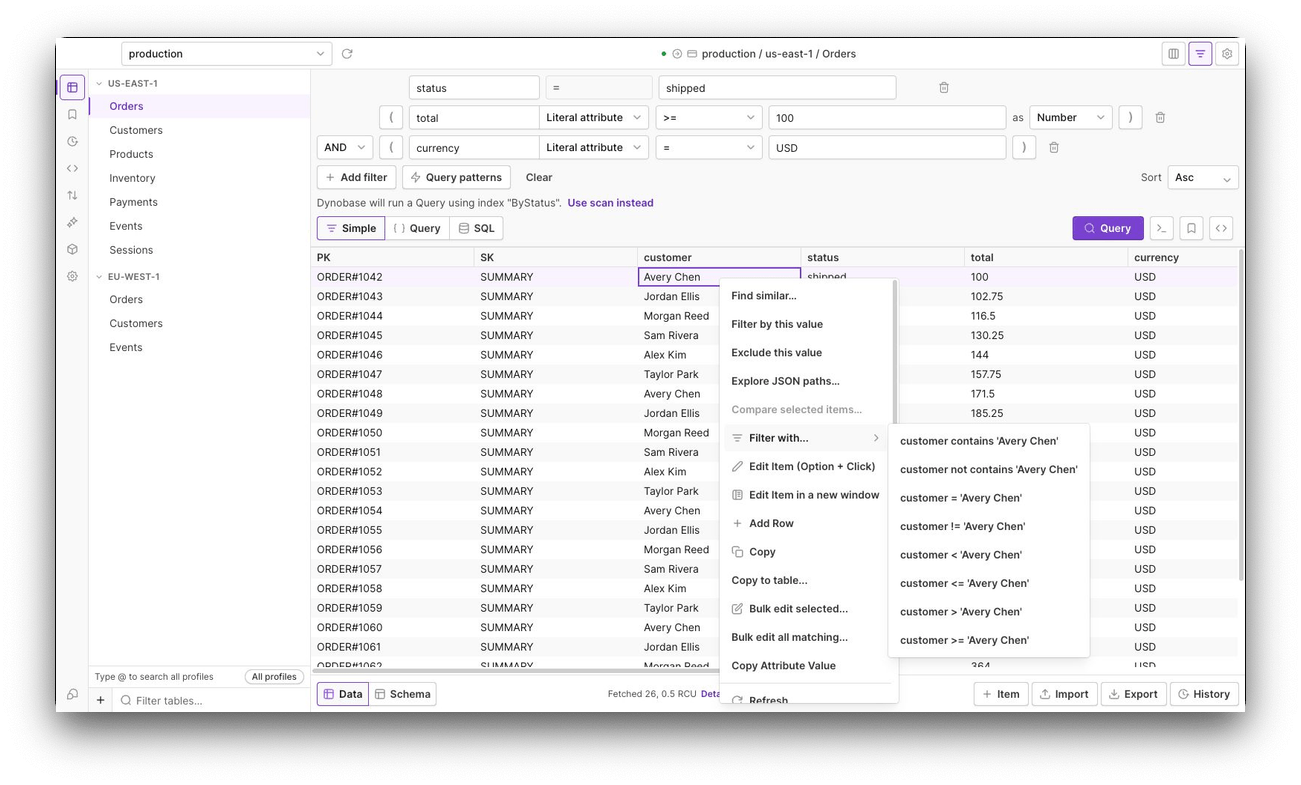Open the Number type dropdown
Image resolution: width=1301 pixels, height=785 pixels.
click(x=1070, y=118)
